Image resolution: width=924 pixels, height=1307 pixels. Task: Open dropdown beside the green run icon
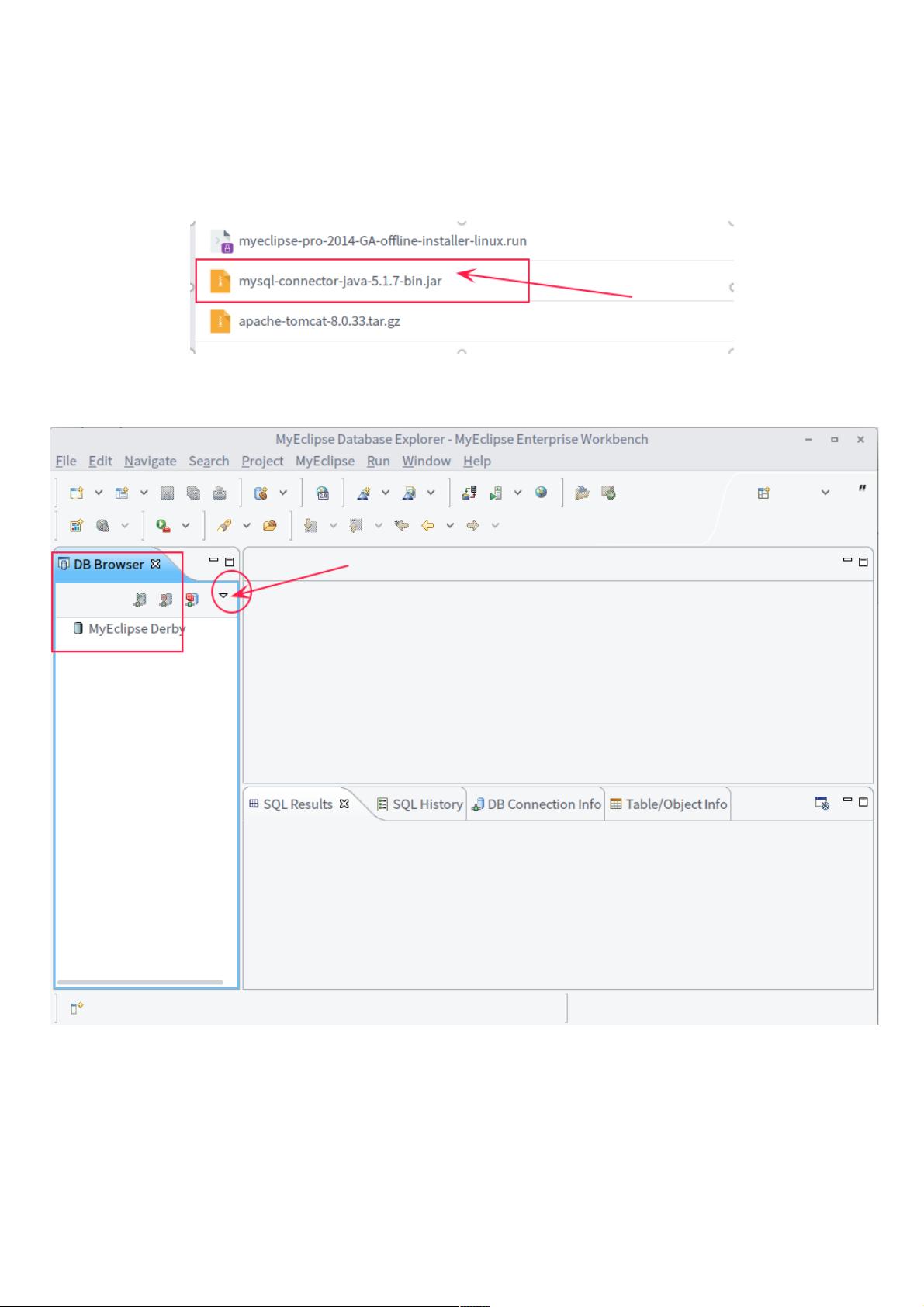pos(186,526)
